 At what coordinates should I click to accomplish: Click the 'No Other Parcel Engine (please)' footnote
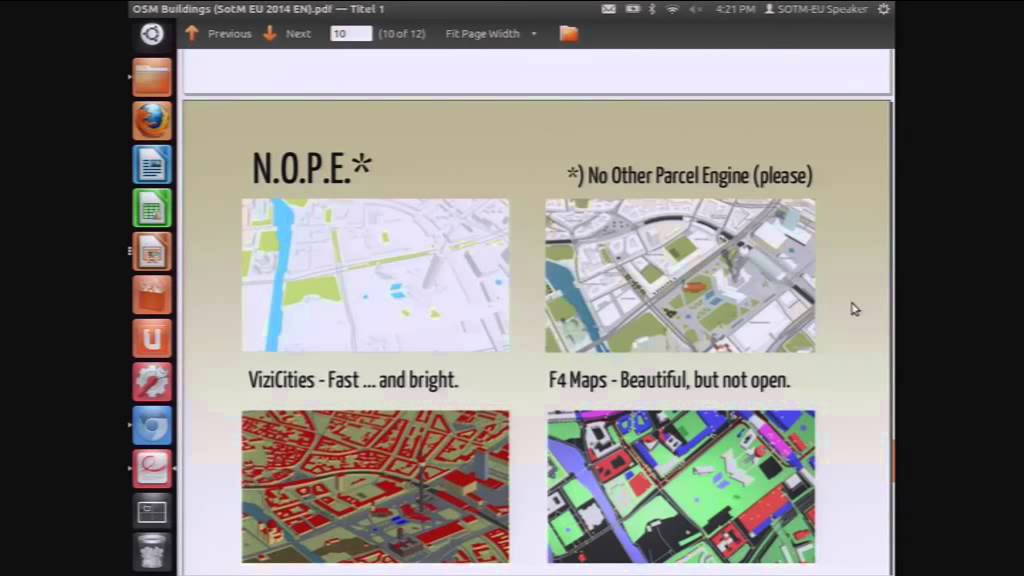pos(690,176)
